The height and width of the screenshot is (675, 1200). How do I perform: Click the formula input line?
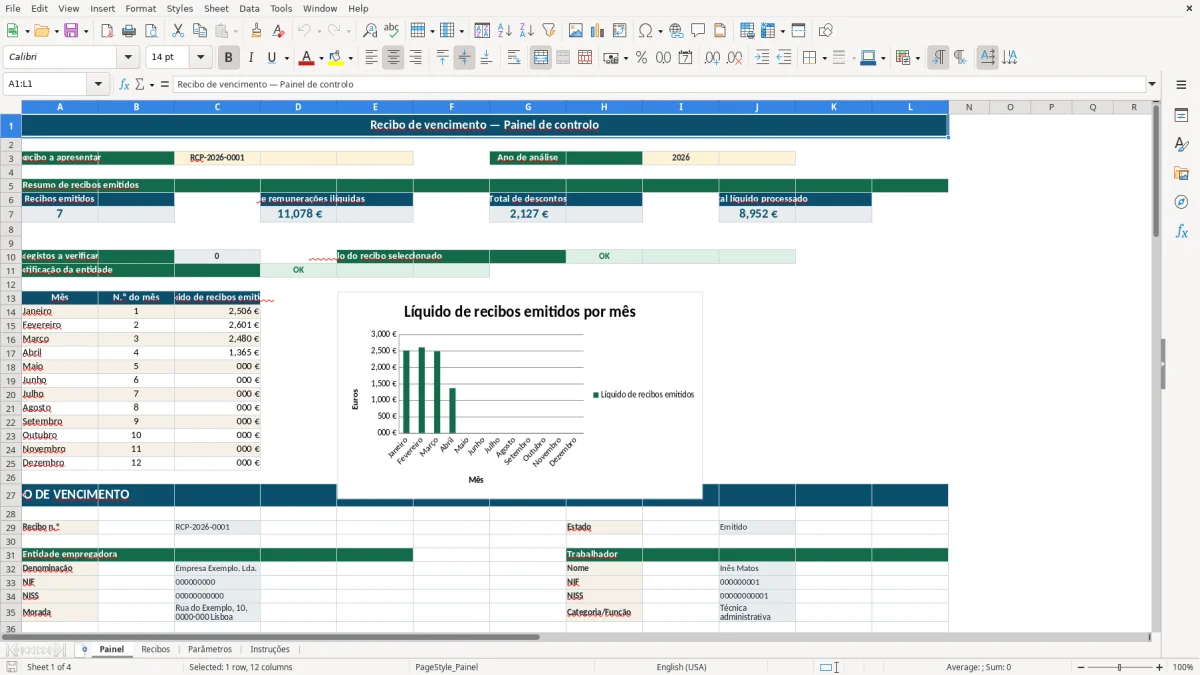click(x=659, y=84)
